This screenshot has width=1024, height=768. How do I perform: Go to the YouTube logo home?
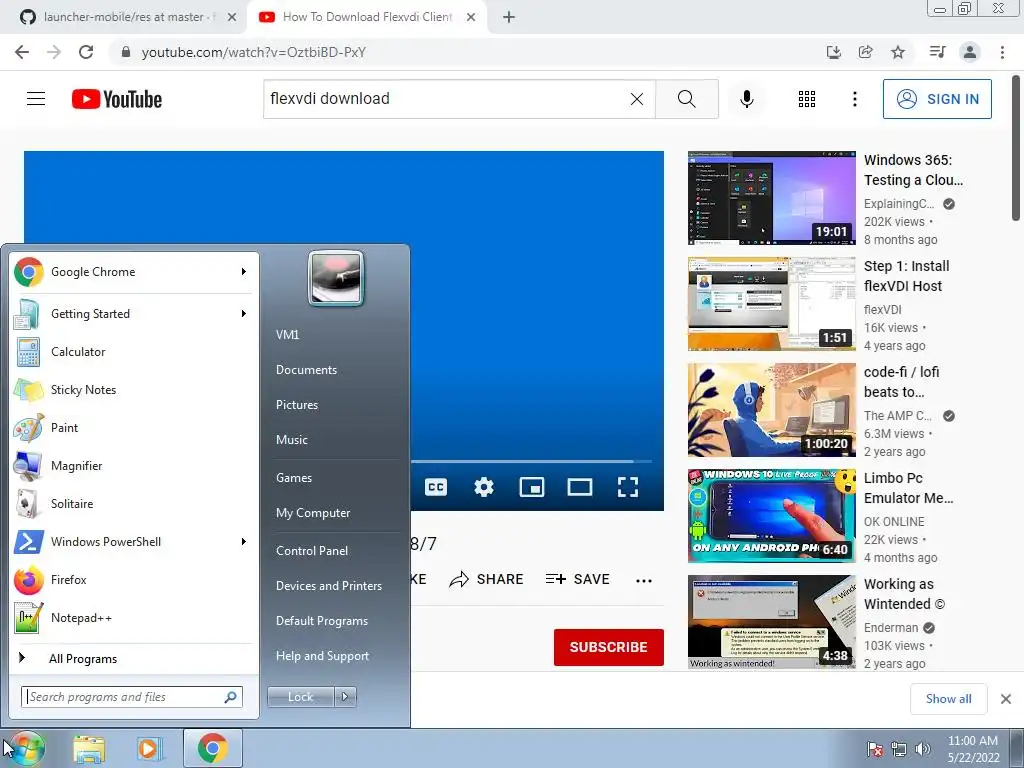coord(117,99)
